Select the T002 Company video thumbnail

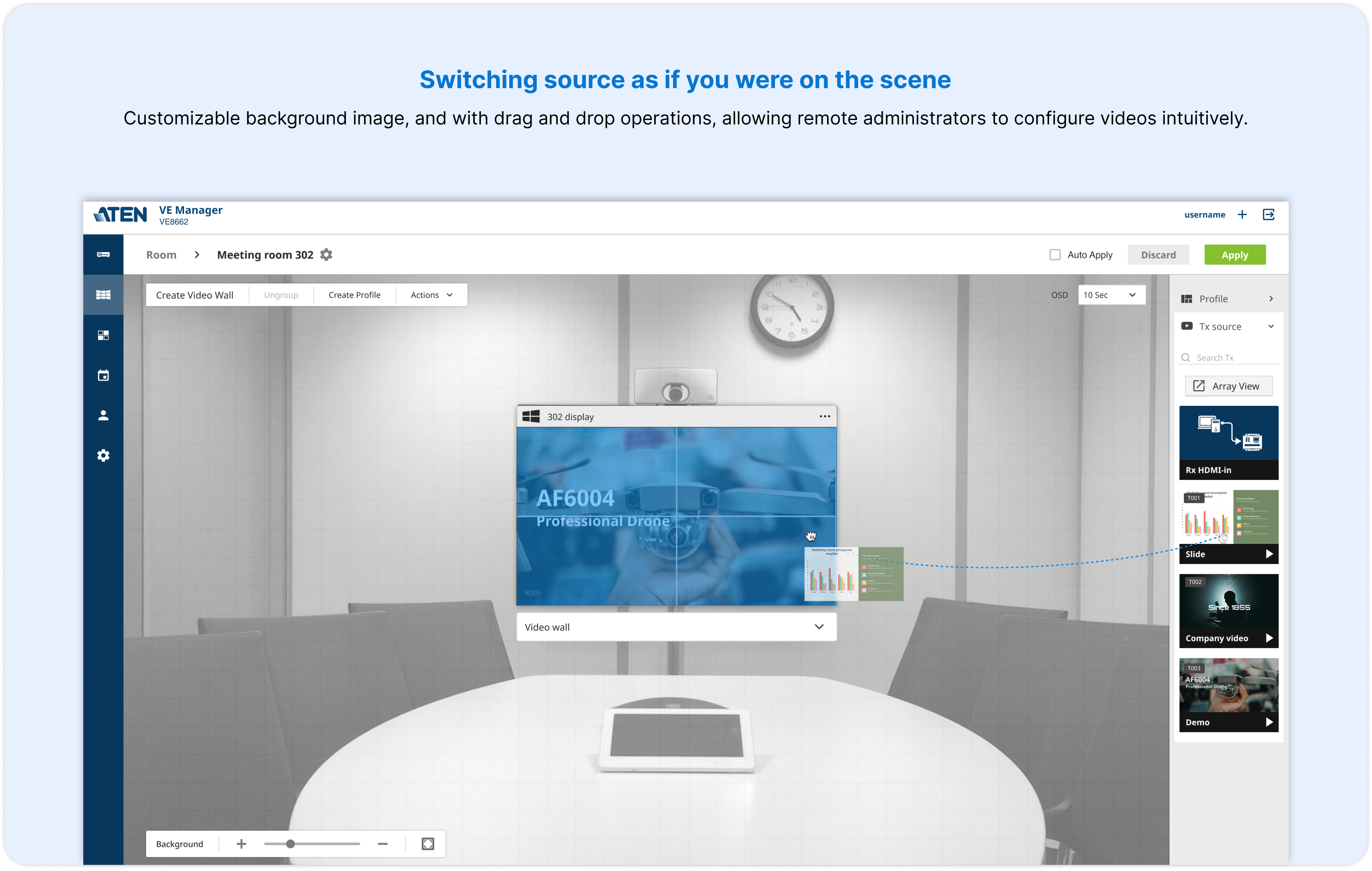point(1229,611)
